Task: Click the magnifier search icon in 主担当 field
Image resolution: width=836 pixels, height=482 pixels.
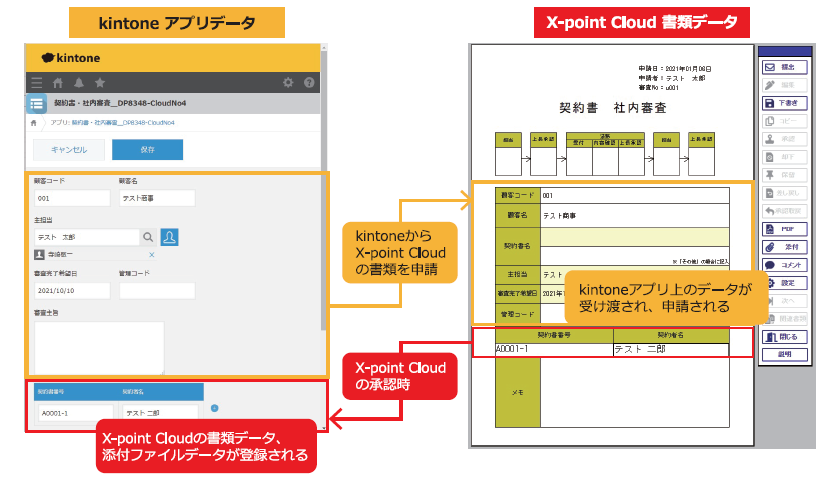Action: (x=148, y=237)
